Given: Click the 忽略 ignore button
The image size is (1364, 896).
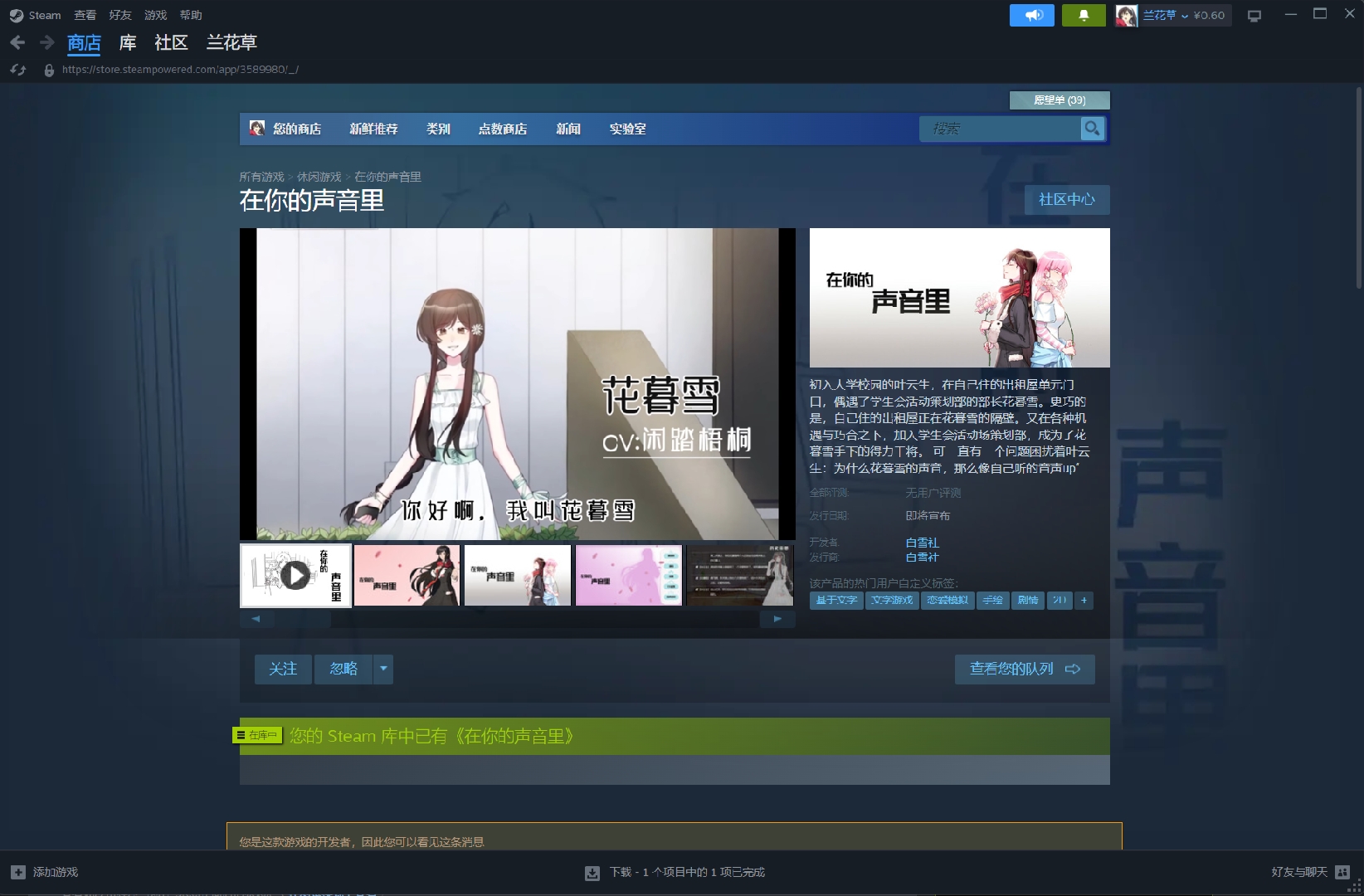Looking at the screenshot, I should point(343,669).
